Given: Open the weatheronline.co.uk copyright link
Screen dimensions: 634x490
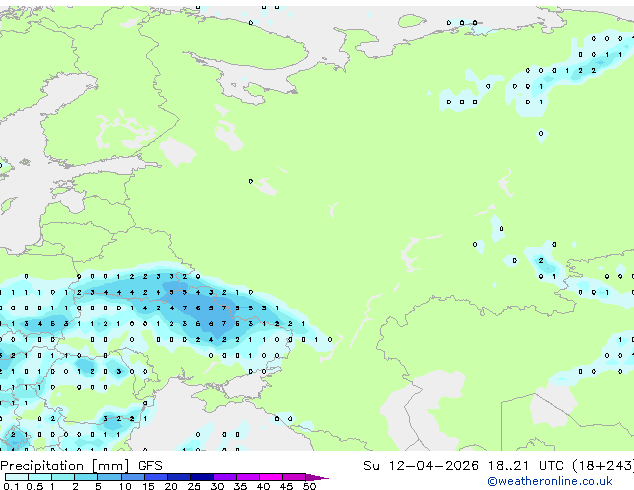Looking at the screenshot, I should coord(549,481).
